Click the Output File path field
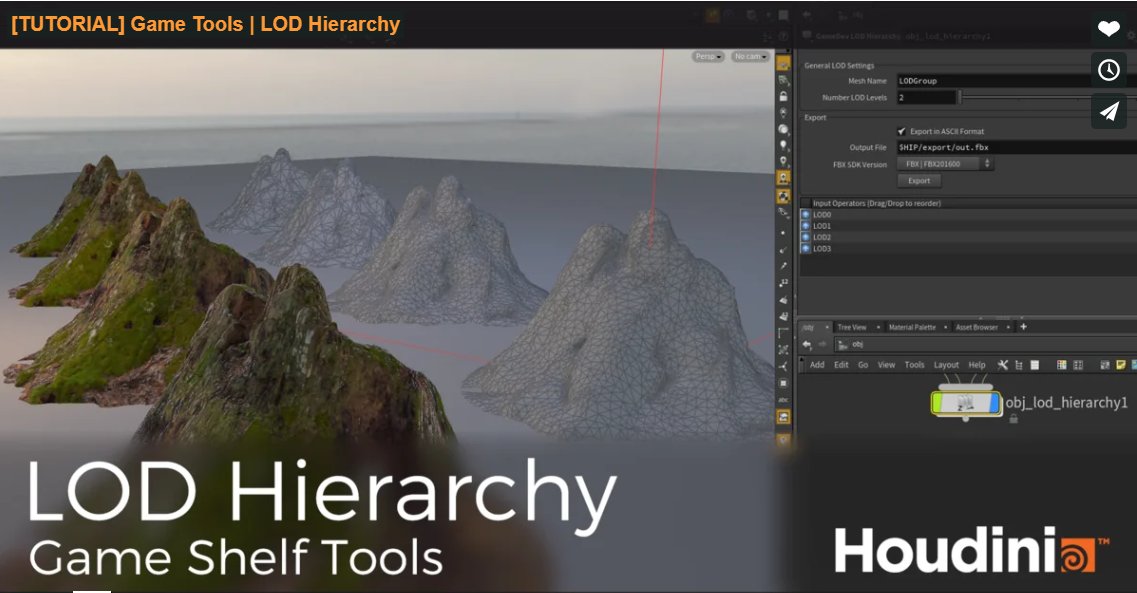The width and height of the screenshot is (1137, 593). click(1015, 147)
